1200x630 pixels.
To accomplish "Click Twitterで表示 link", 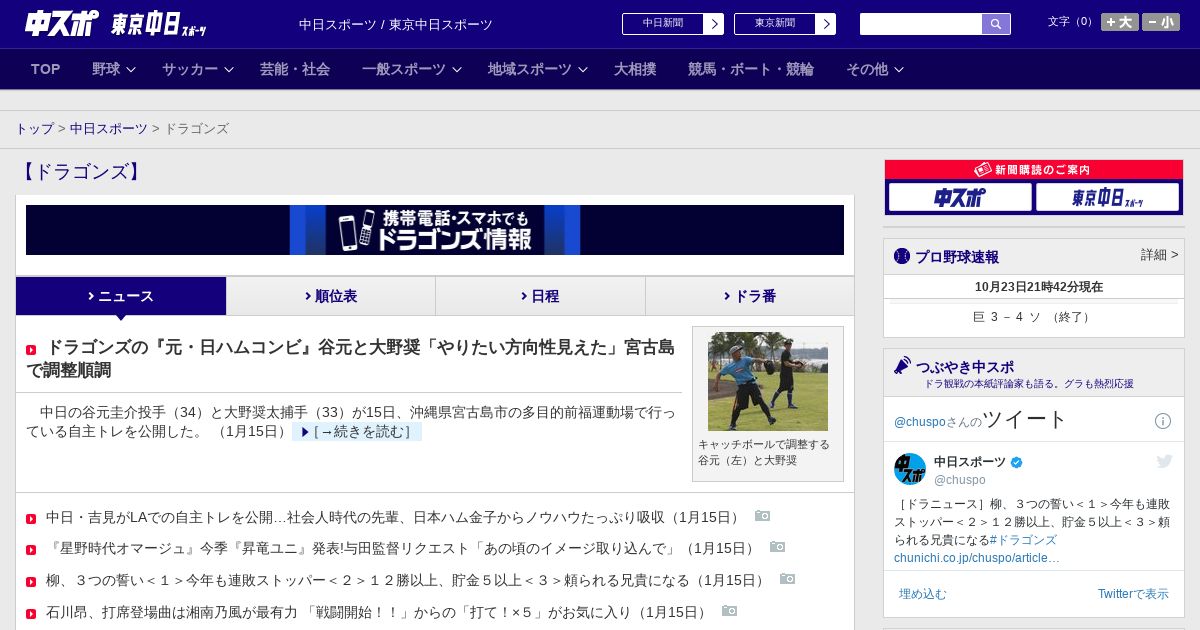I will point(1133,594).
